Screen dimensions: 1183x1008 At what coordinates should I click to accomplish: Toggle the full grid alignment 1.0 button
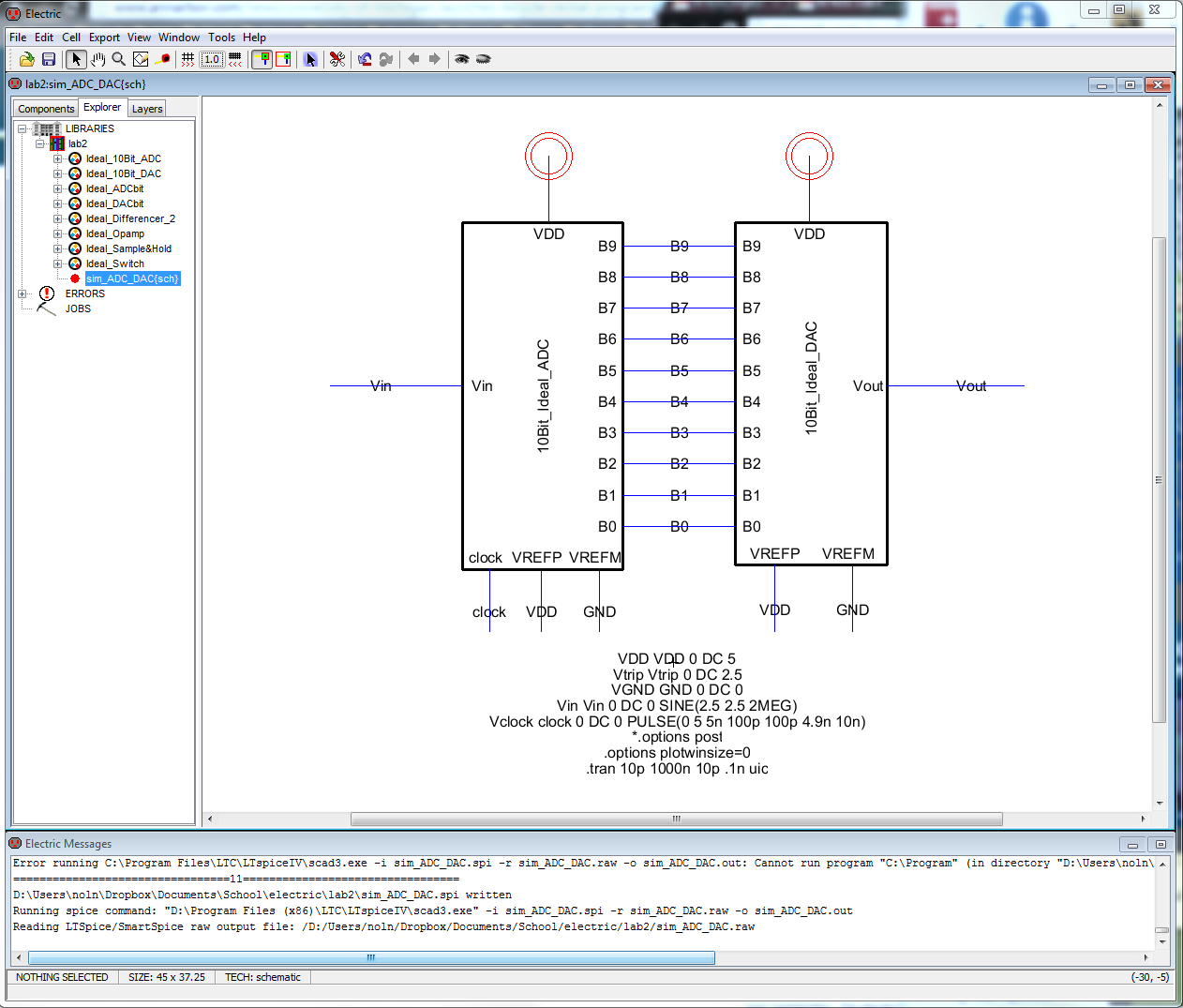pyautogui.click(x=212, y=59)
